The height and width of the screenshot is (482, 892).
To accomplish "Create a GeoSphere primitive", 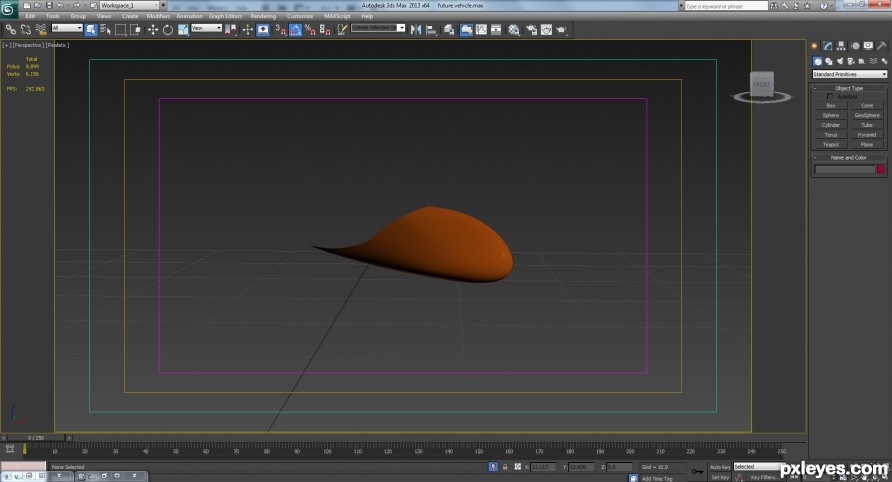I will coord(867,116).
